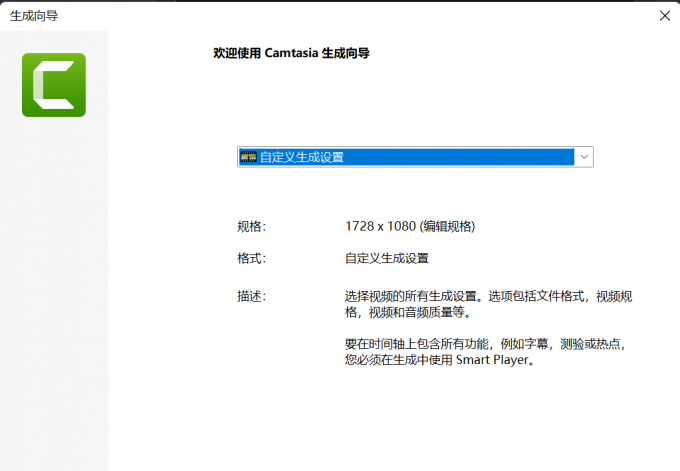680x471 pixels.
Task: Click the 格式: label
Action: [x=252, y=258]
